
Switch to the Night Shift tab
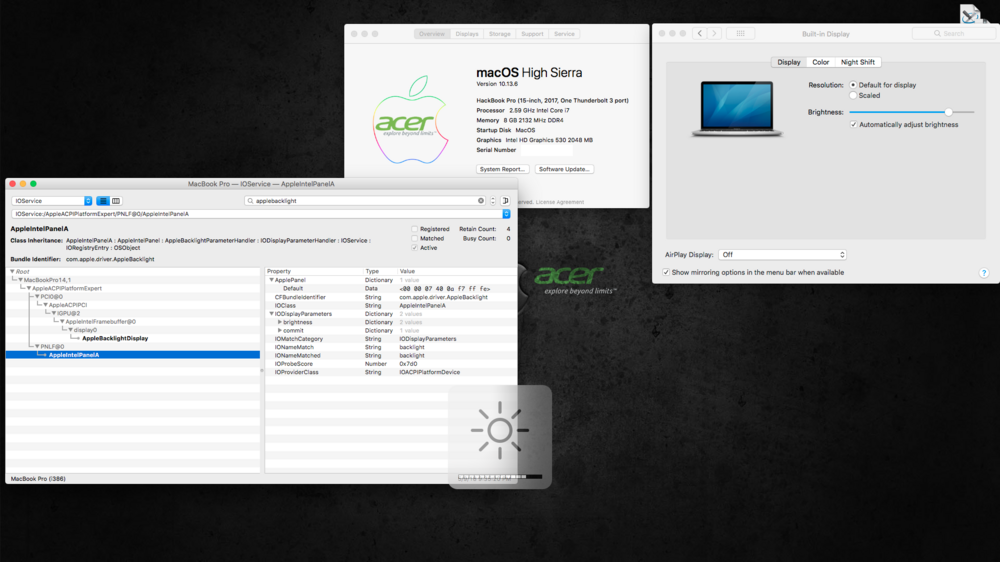(x=858, y=63)
